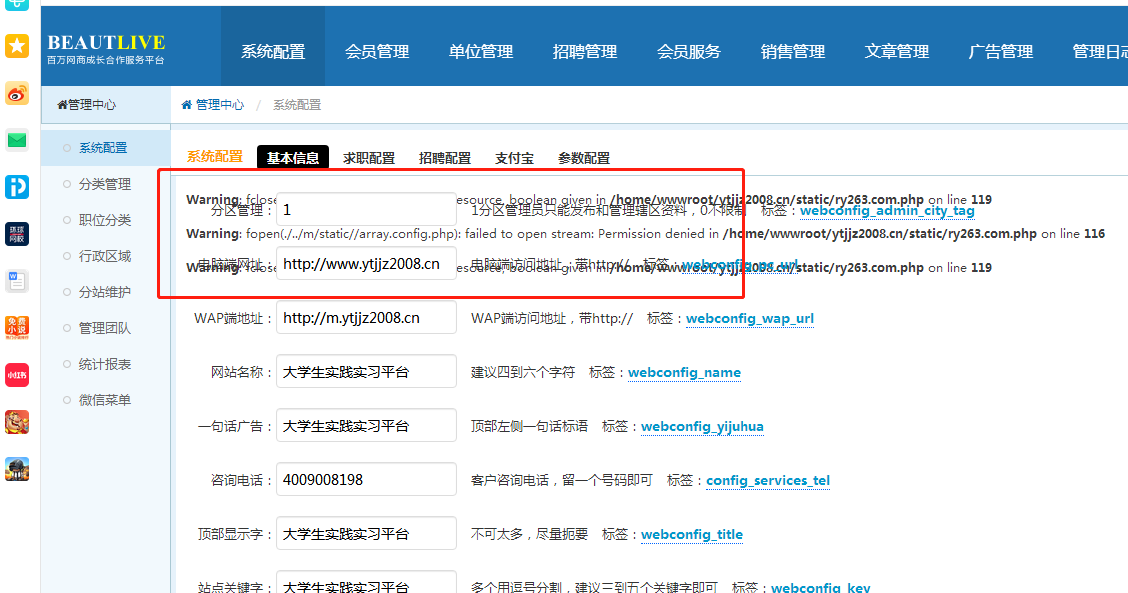The width and height of the screenshot is (1128, 593).
Task: Open 免费小说 from the sidebar
Action: pos(16,327)
